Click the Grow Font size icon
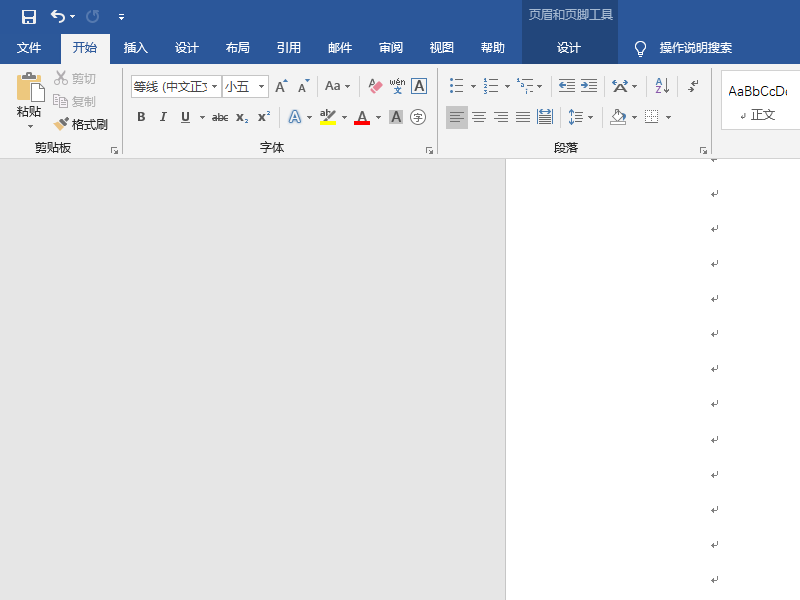 tap(281, 86)
